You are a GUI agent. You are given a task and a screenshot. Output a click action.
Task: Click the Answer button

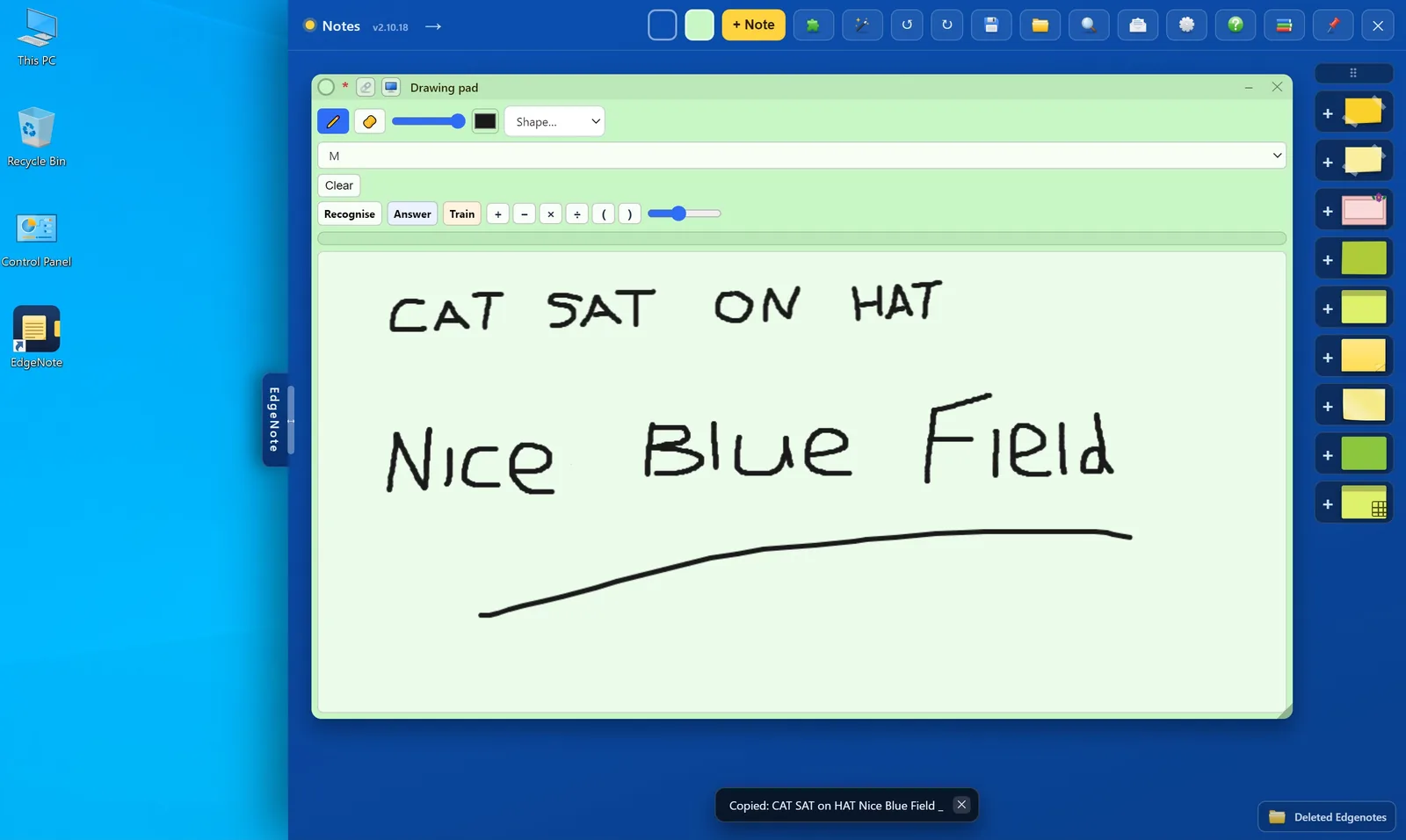[x=412, y=214]
